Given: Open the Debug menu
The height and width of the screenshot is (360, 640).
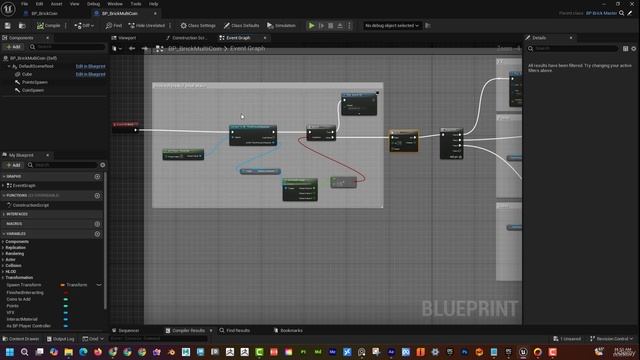Looking at the screenshot, I should [x=93, y=4].
